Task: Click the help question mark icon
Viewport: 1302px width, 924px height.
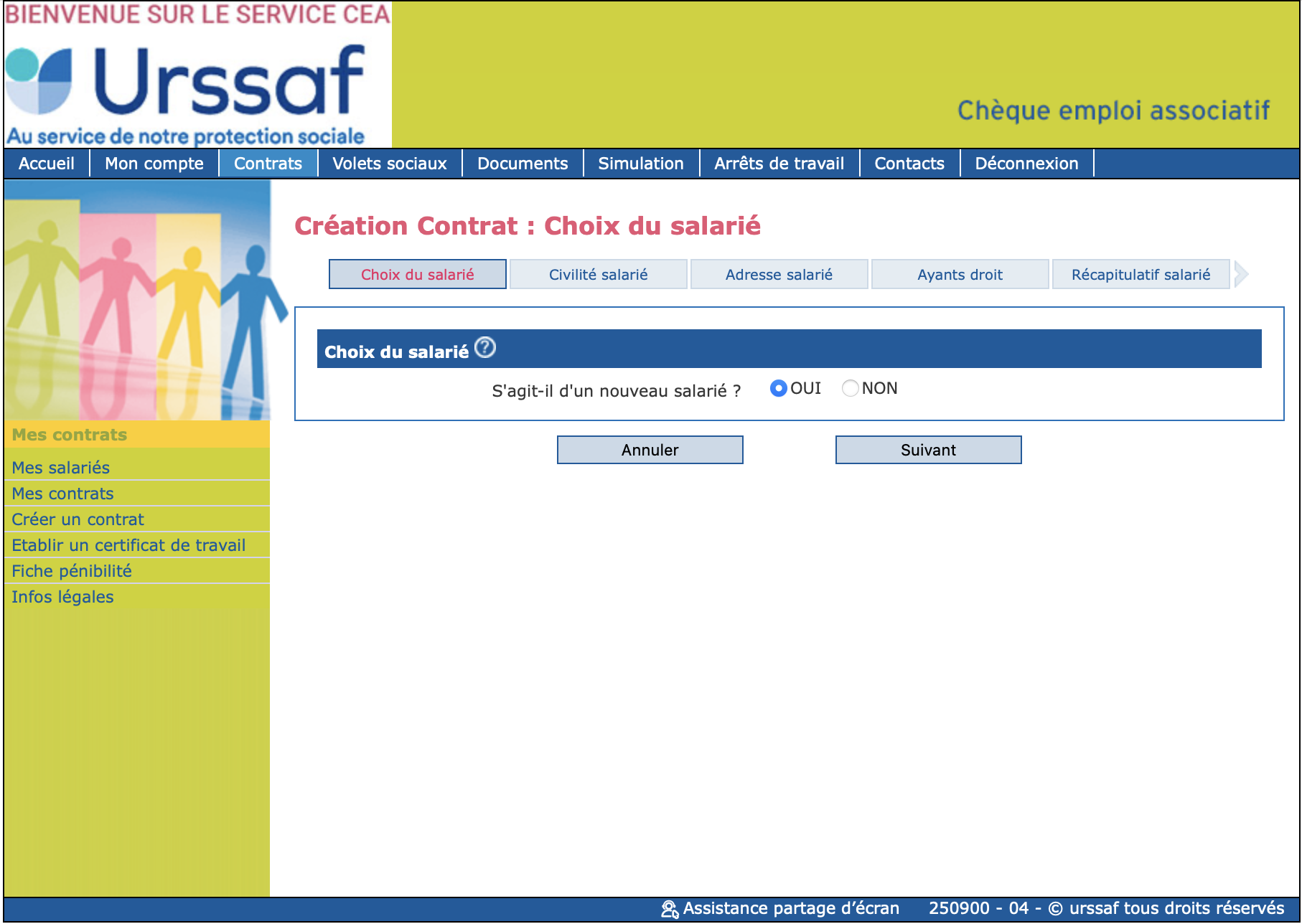Action: point(485,348)
